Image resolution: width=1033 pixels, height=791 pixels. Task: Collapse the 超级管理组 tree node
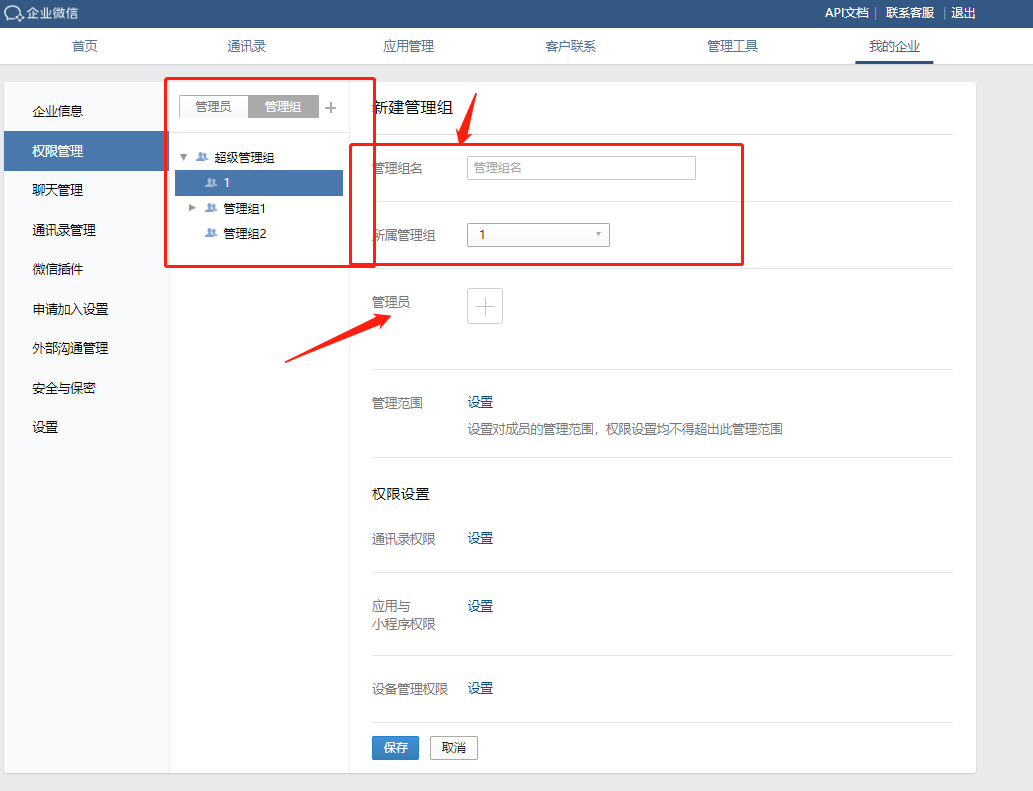click(184, 157)
